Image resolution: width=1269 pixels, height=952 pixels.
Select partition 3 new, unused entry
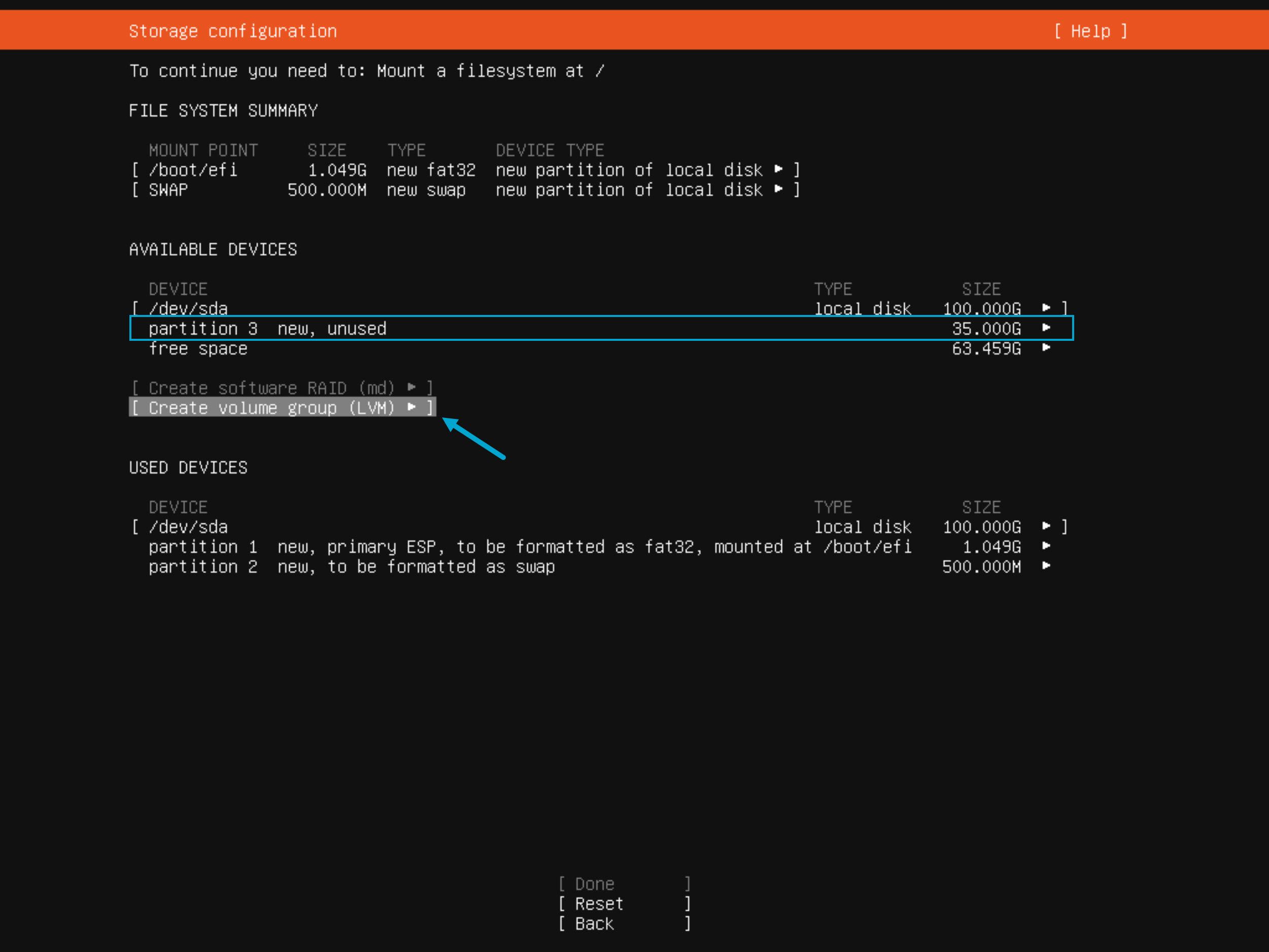point(267,329)
